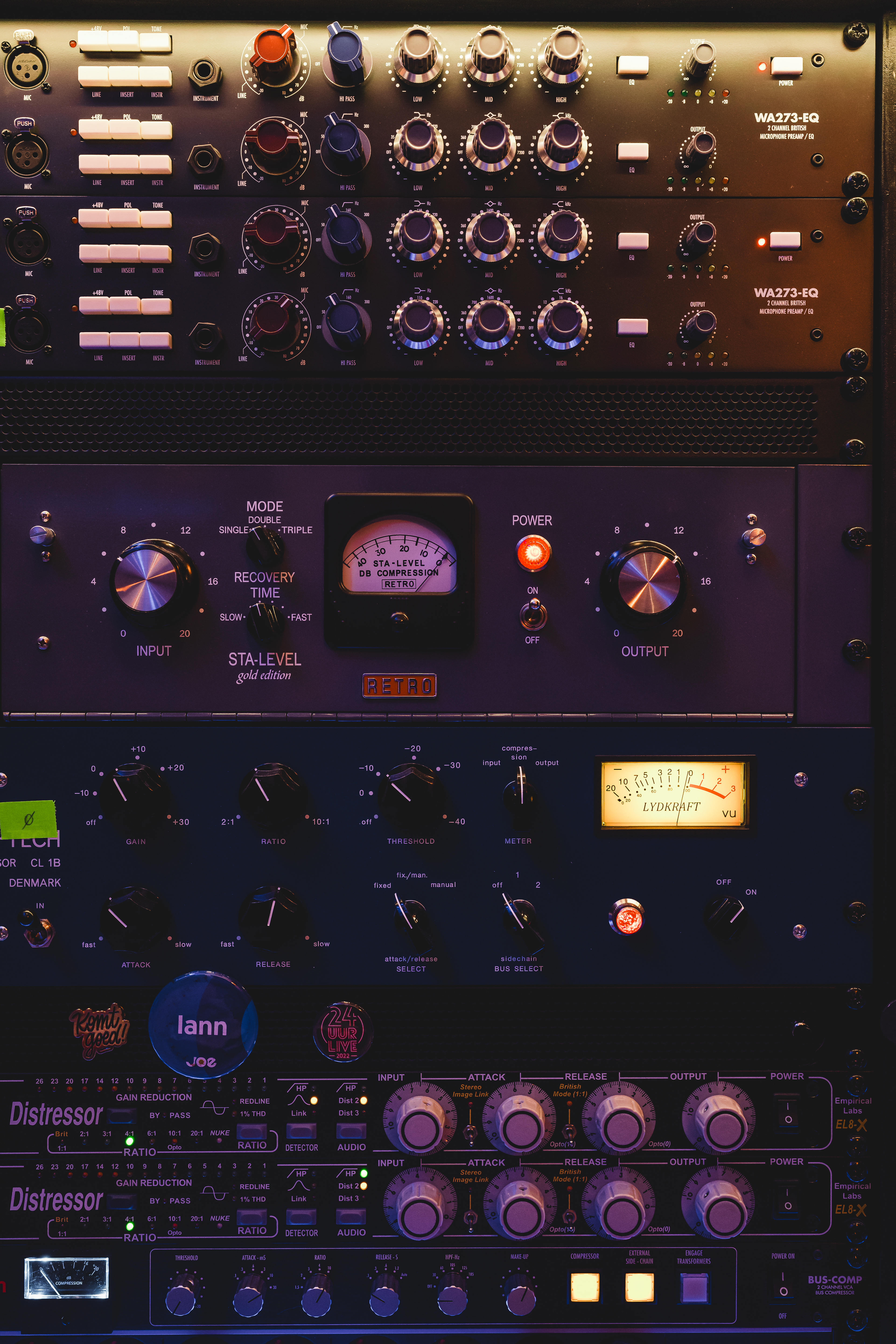Click the Bus-Comp dB COMPRESSION meter
Screen dimensions: 896x1344
pyautogui.click(x=66, y=1278)
